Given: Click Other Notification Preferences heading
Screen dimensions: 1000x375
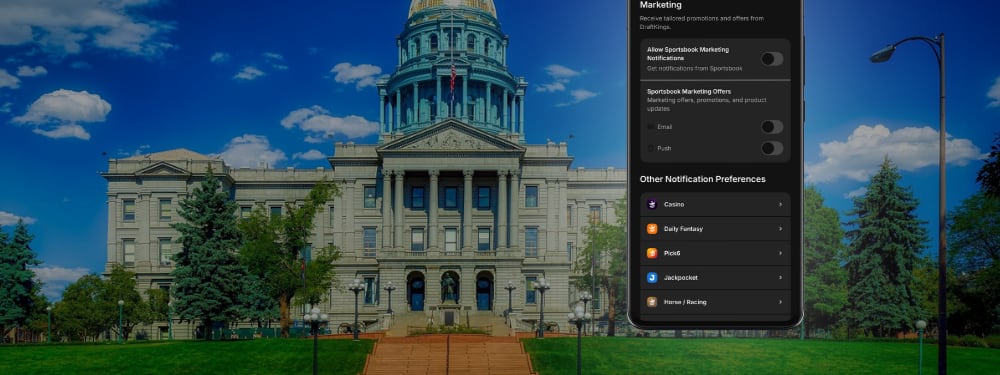Looking at the screenshot, I should (703, 179).
